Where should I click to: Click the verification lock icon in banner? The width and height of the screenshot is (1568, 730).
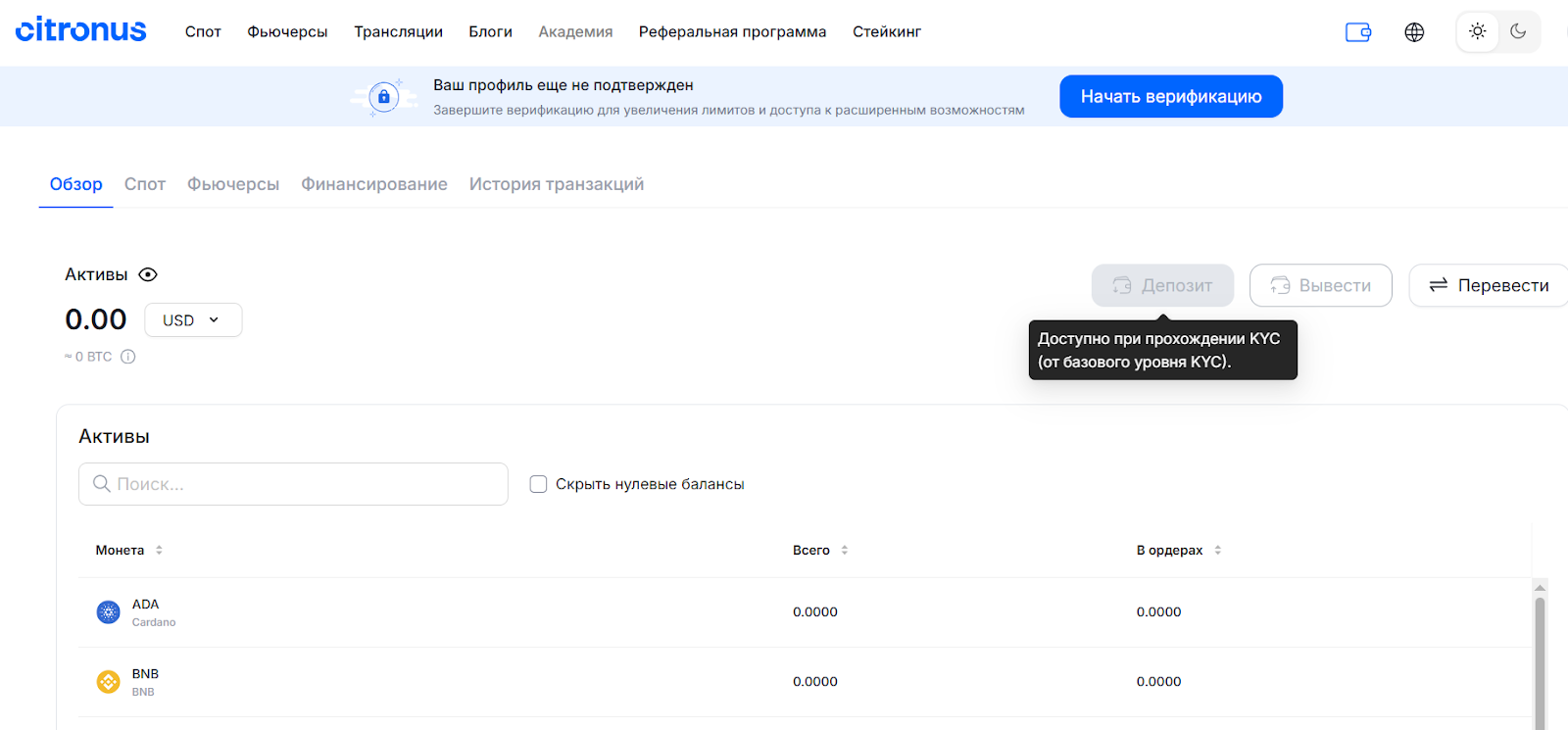pyautogui.click(x=384, y=97)
